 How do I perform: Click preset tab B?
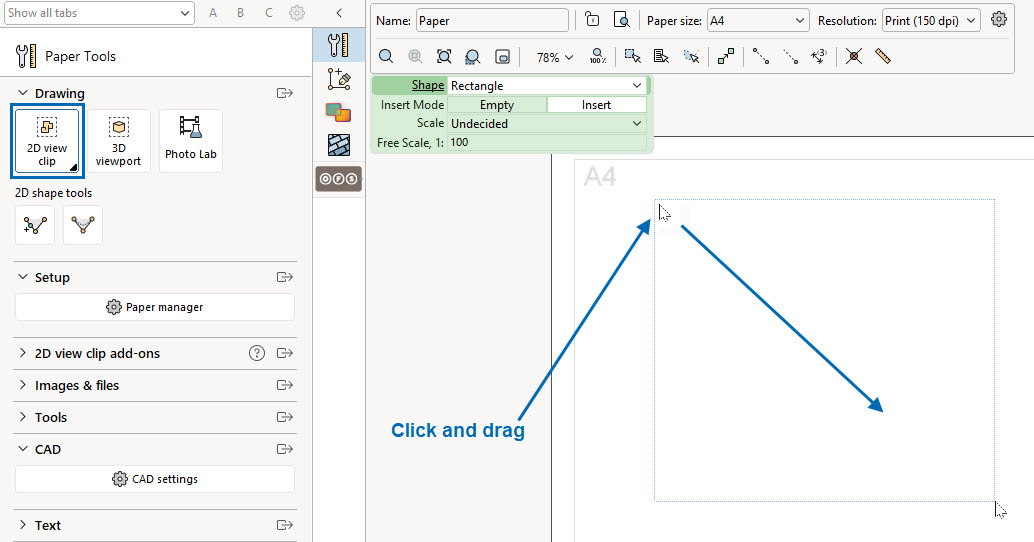(241, 13)
